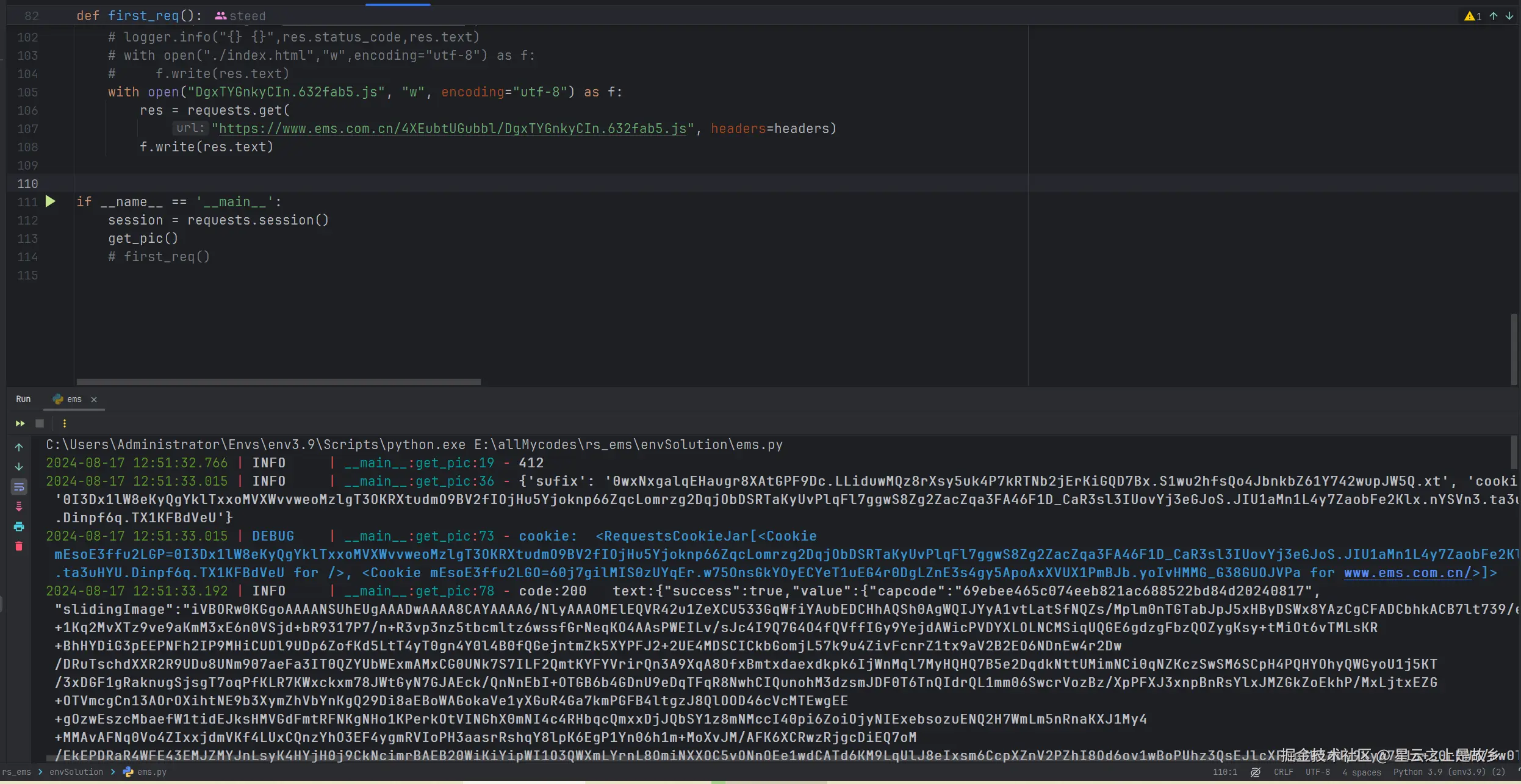This screenshot has height=784, width=1521.
Task: Close the ems run tab
Action: pyautogui.click(x=94, y=400)
